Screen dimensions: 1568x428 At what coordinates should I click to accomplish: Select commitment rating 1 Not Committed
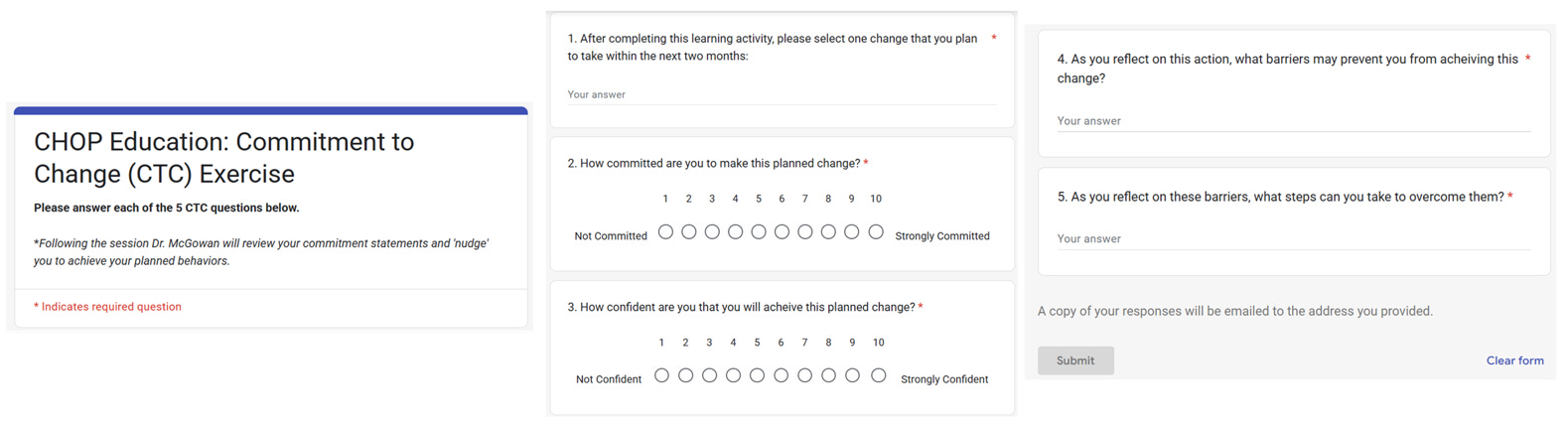[x=665, y=232]
